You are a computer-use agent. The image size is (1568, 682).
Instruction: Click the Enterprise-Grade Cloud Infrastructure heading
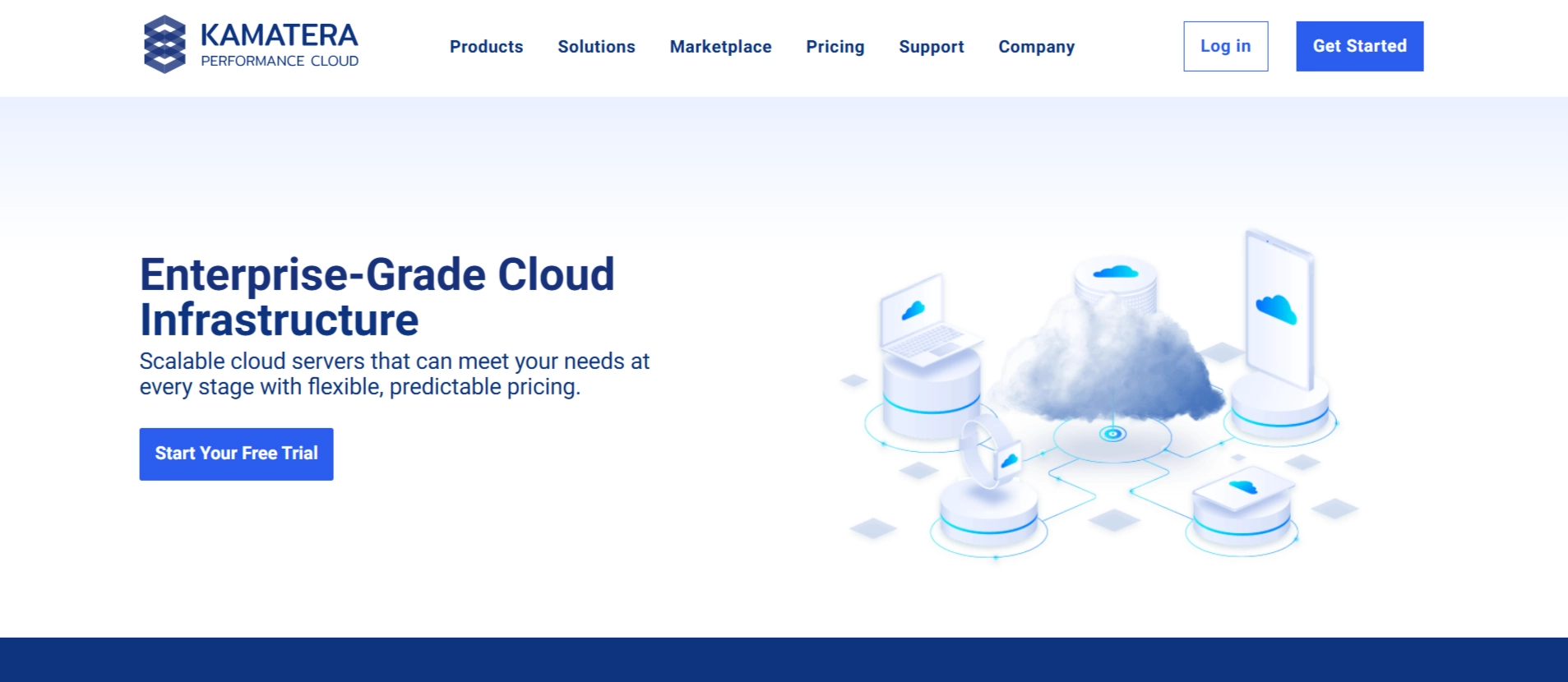click(377, 297)
